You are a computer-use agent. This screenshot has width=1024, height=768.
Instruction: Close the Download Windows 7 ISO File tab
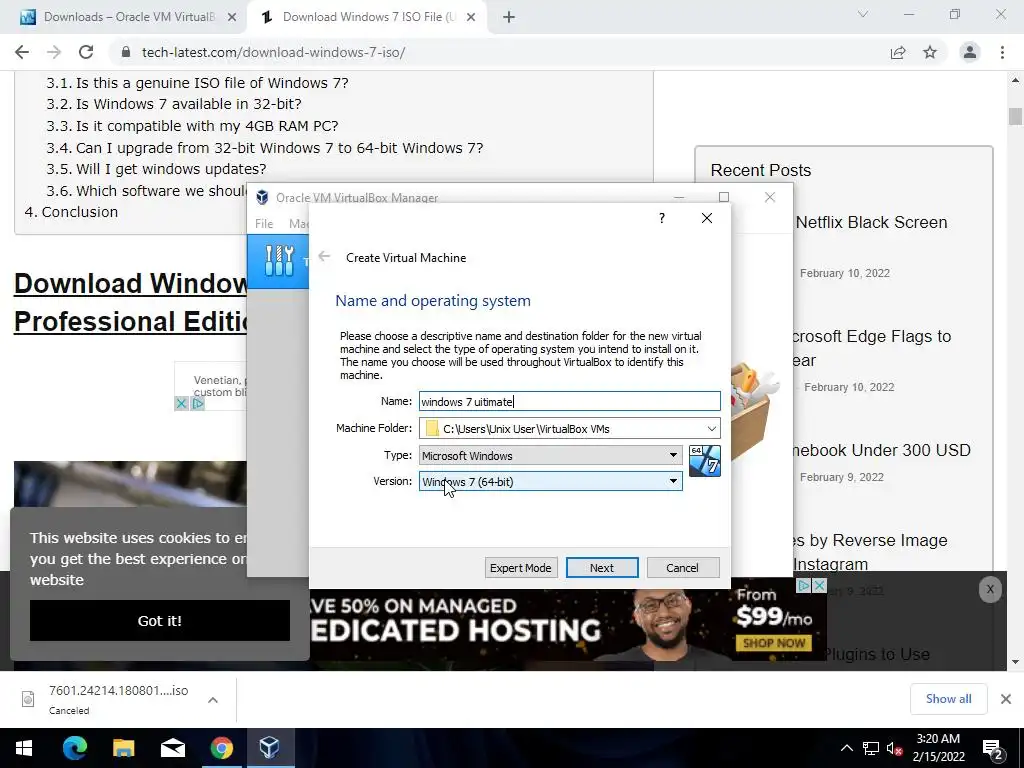point(471,18)
